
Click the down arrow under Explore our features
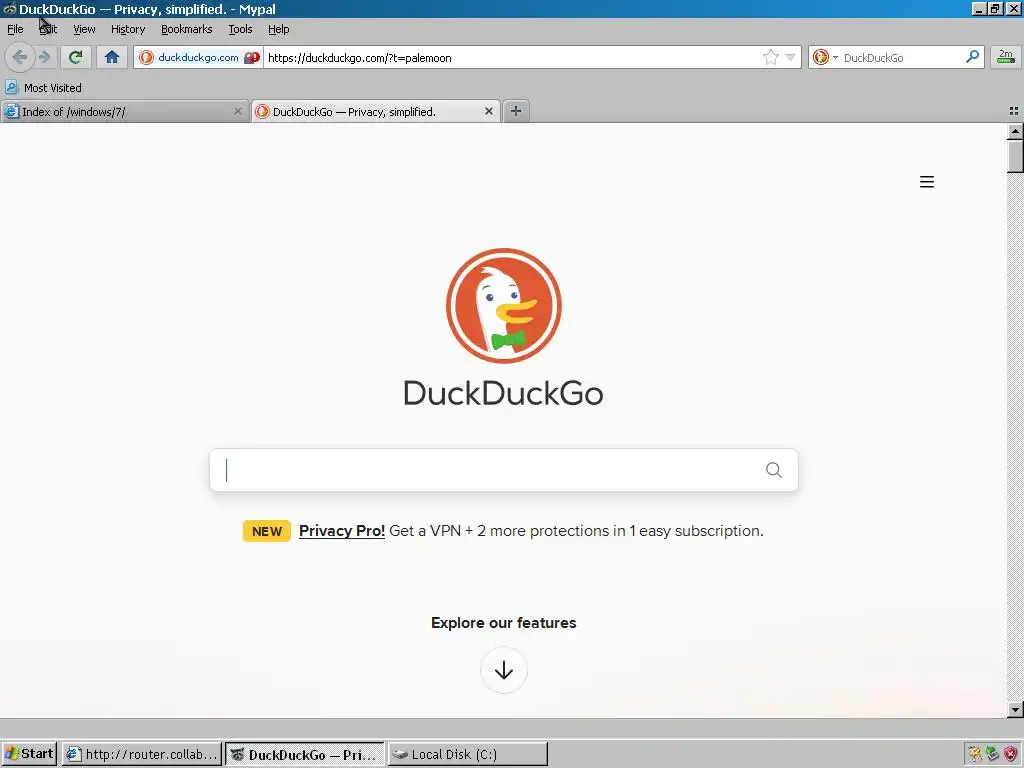[x=504, y=670]
